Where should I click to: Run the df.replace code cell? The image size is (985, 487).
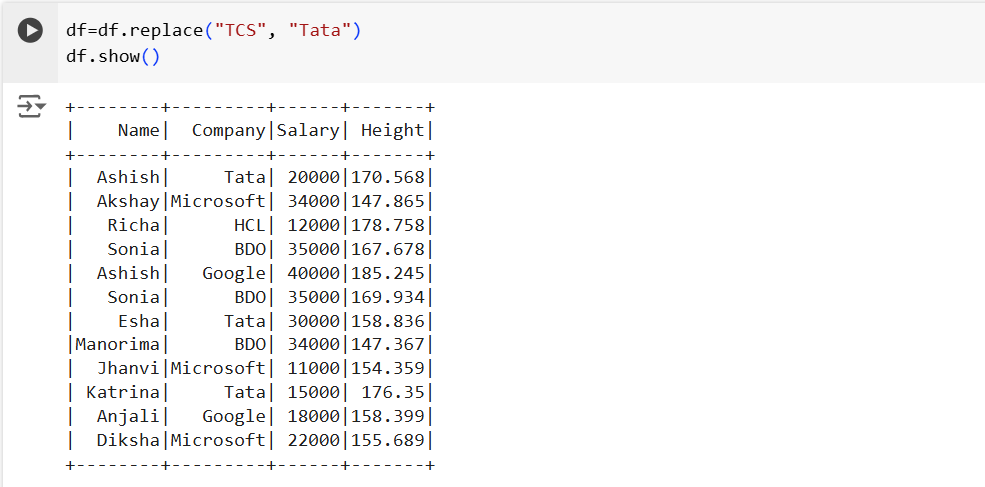31,31
